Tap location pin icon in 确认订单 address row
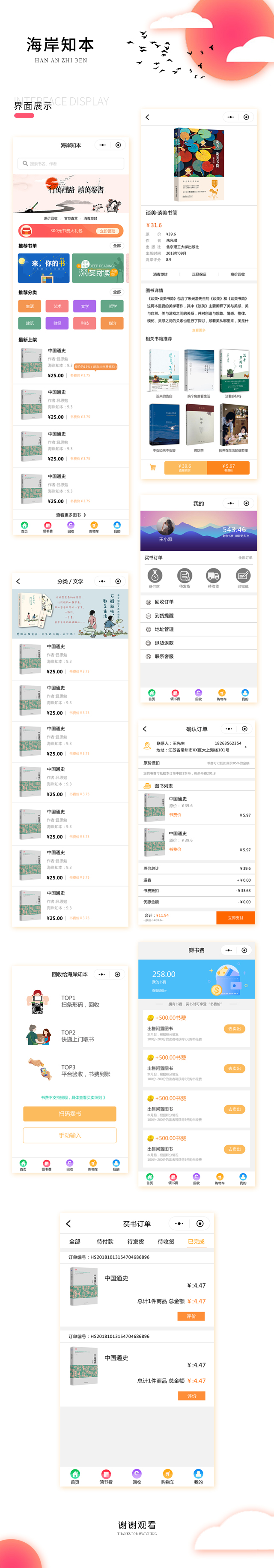This screenshot has width=274, height=1568. (x=147, y=746)
